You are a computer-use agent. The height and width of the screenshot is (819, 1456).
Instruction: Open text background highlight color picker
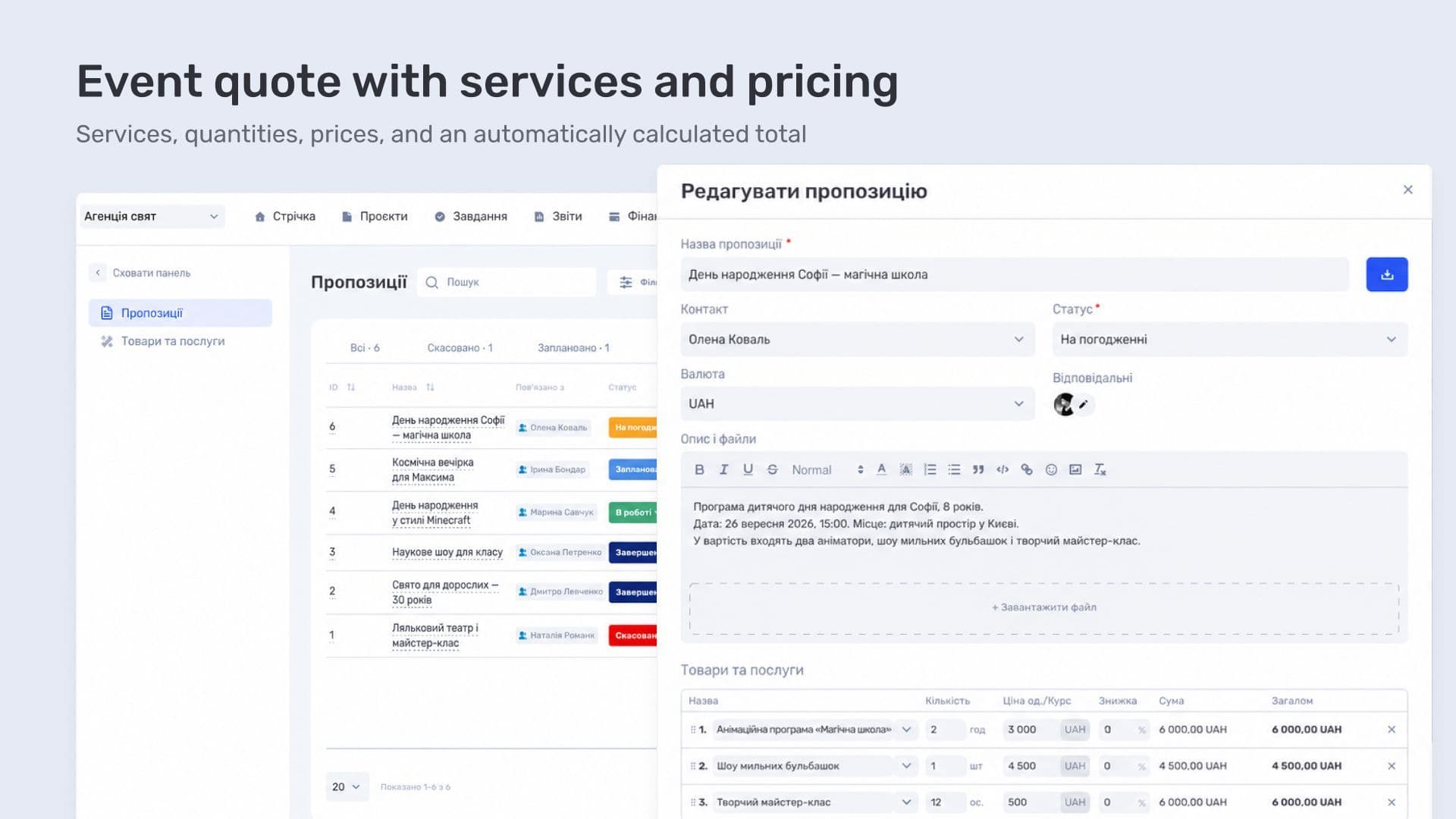(x=905, y=470)
